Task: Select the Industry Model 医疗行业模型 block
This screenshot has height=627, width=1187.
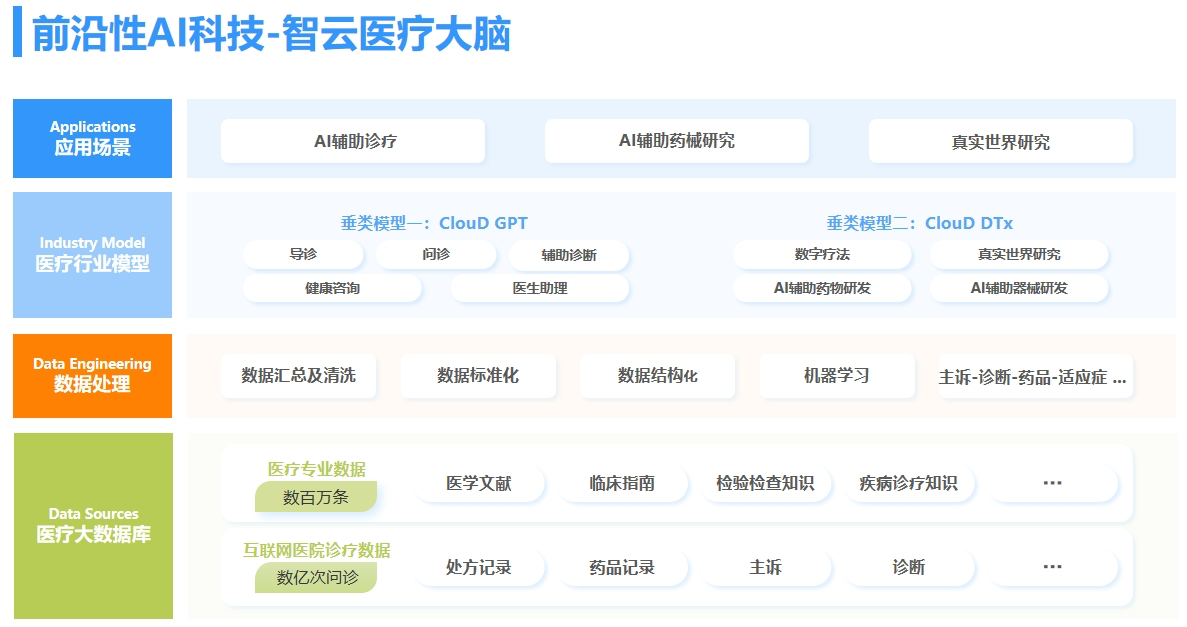Action: point(92,254)
